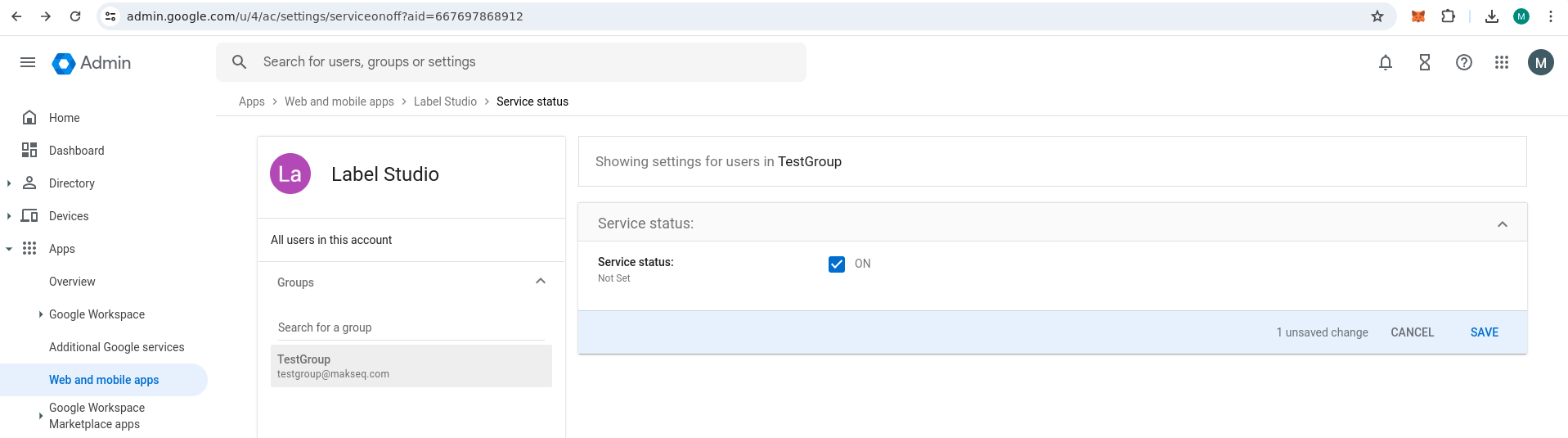The width and height of the screenshot is (1568, 438).
Task: Open the notifications bell icon
Action: [x=1385, y=62]
